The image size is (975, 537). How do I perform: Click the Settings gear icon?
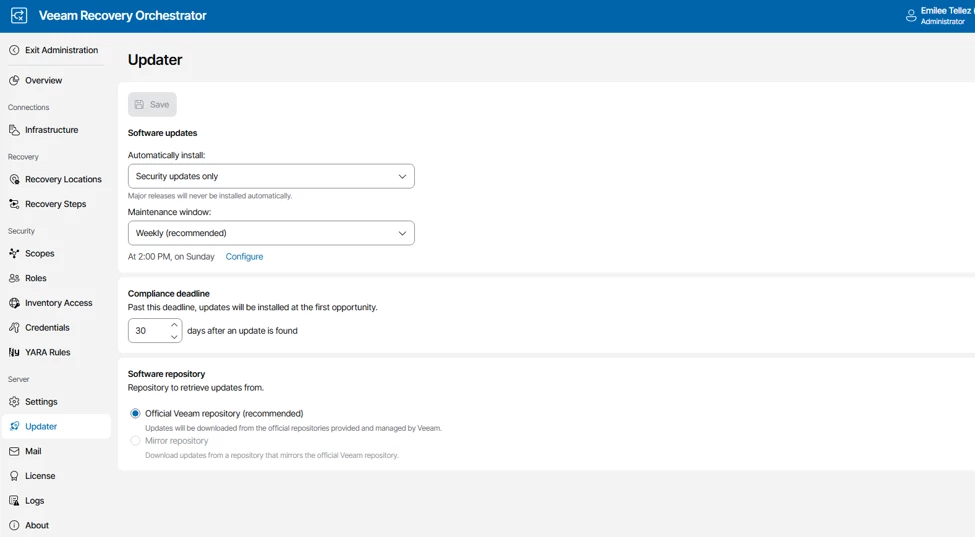tap(14, 402)
